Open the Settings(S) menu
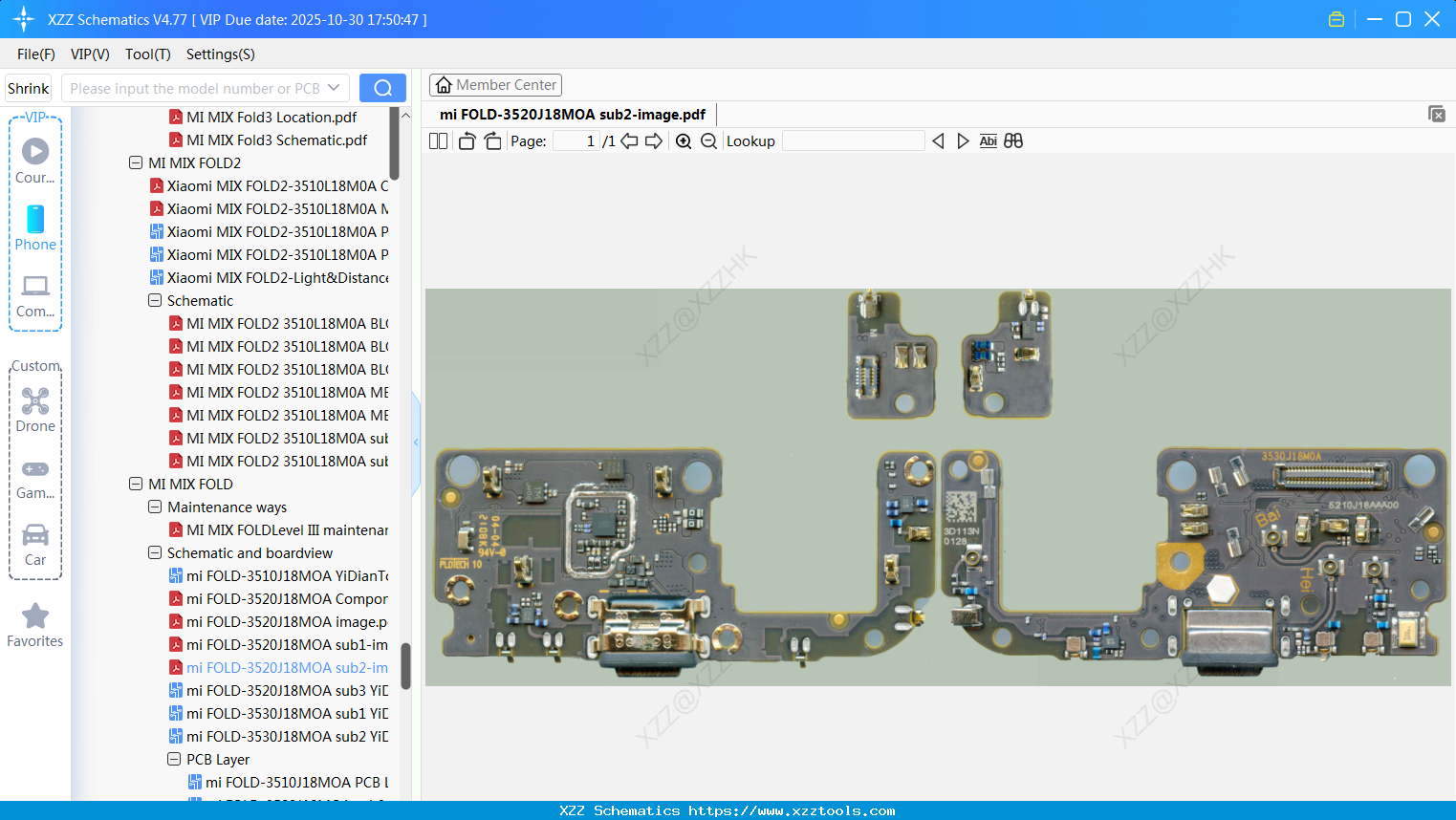Screen dimensions: 1456x820 (x=220, y=54)
